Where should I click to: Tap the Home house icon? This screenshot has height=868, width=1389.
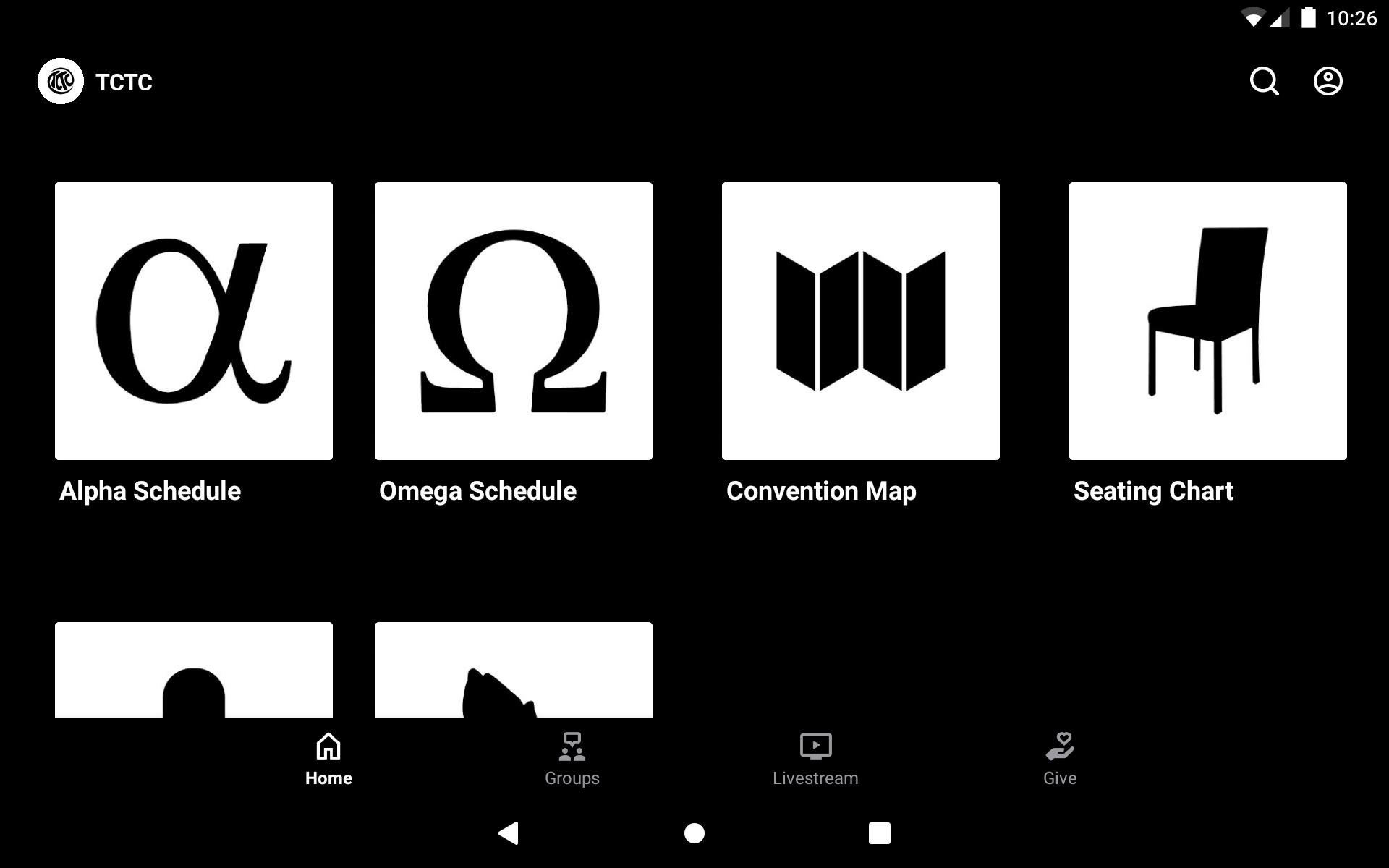click(x=328, y=746)
